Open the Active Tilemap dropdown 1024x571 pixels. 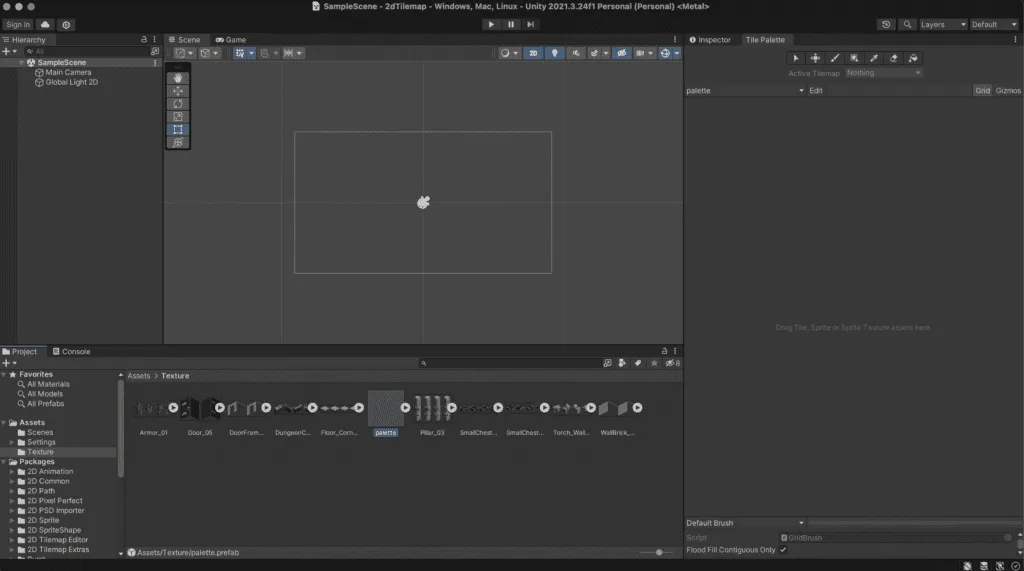coord(884,73)
